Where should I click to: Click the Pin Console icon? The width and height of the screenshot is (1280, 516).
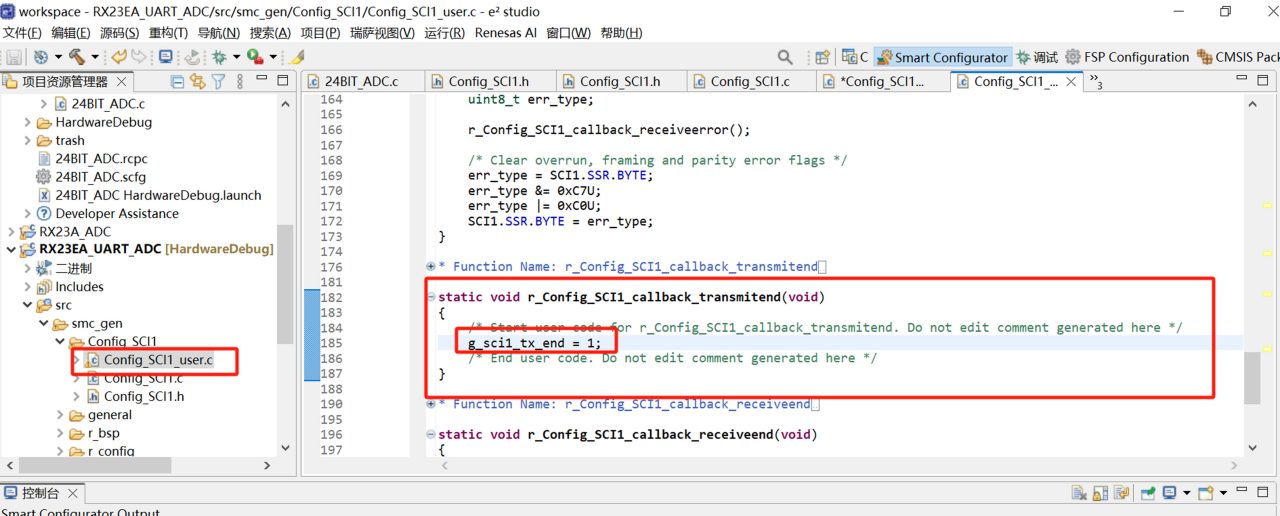point(1148,493)
